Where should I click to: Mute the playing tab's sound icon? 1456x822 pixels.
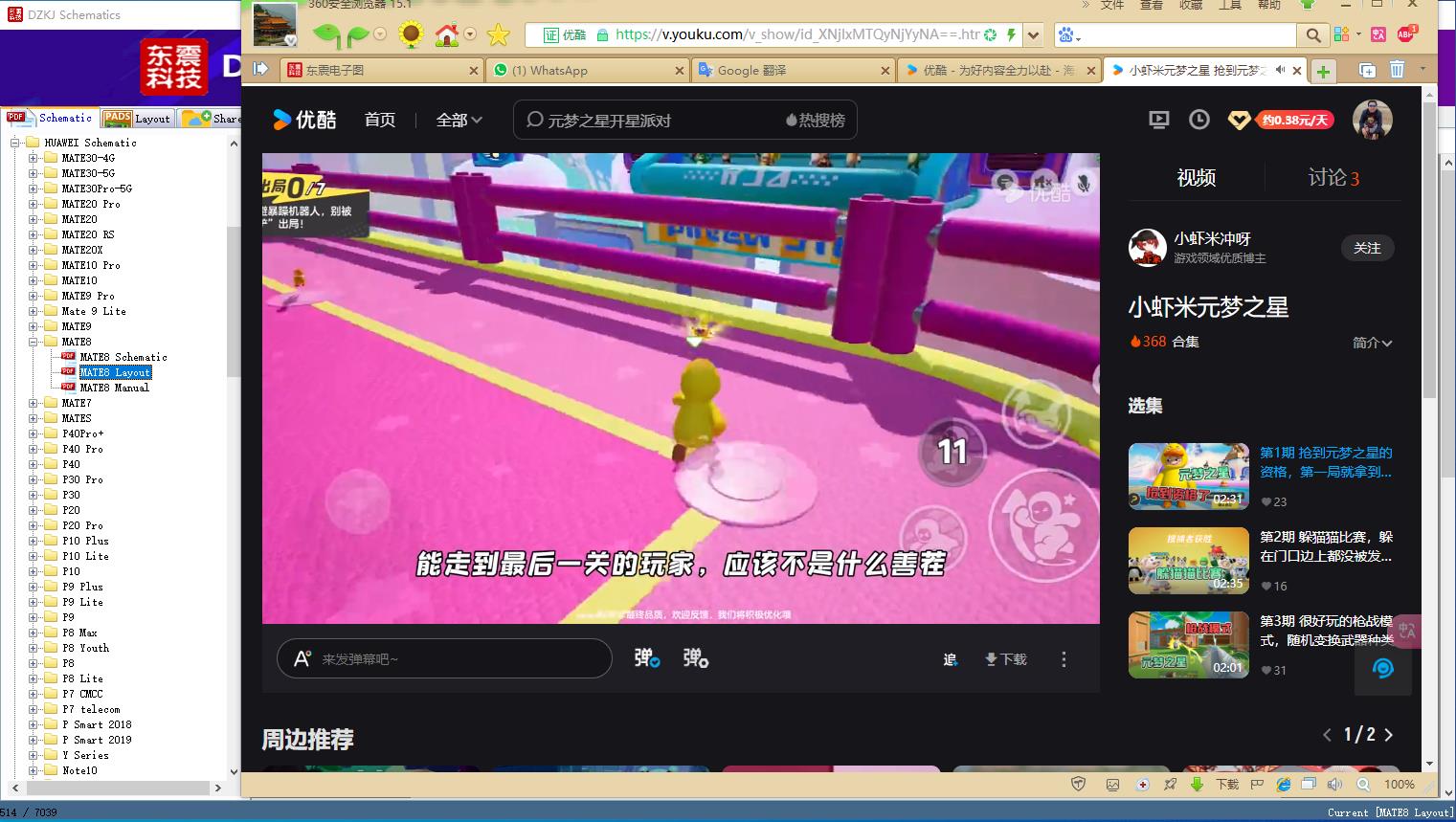tap(1280, 70)
